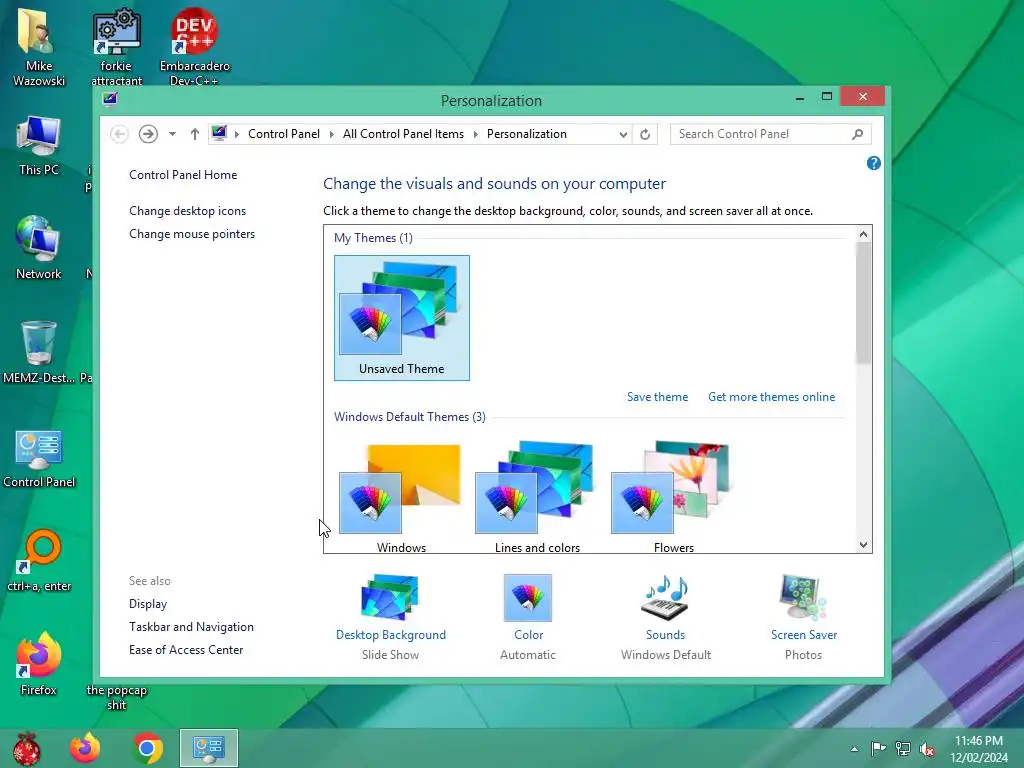The image size is (1024, 768).
Task: Go forward with the Forward arrow
Action: [148, 134]
